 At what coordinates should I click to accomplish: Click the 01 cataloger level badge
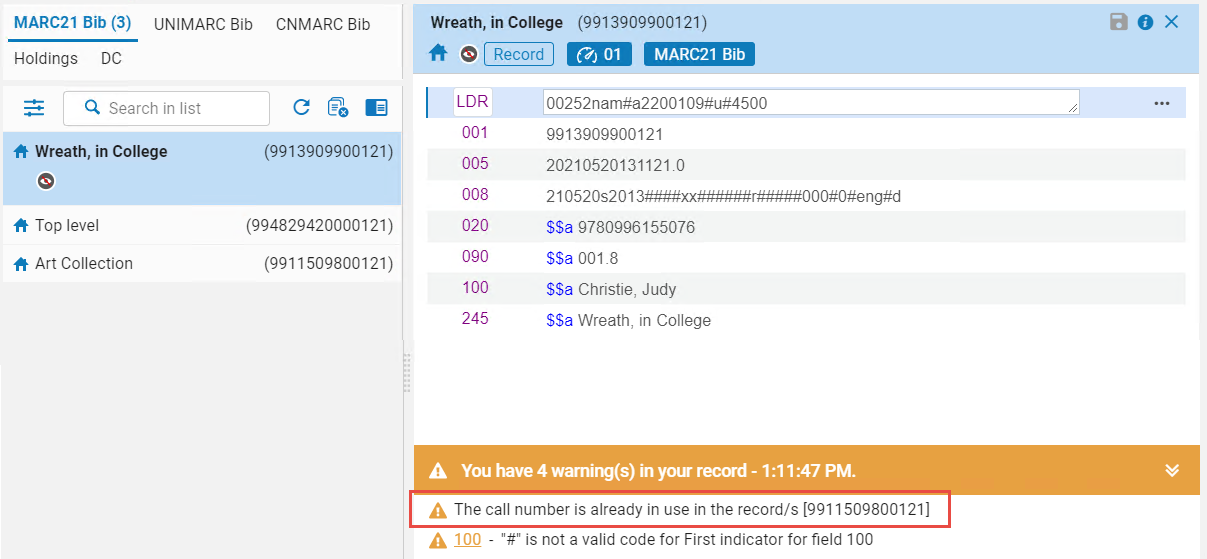(599, 54)
